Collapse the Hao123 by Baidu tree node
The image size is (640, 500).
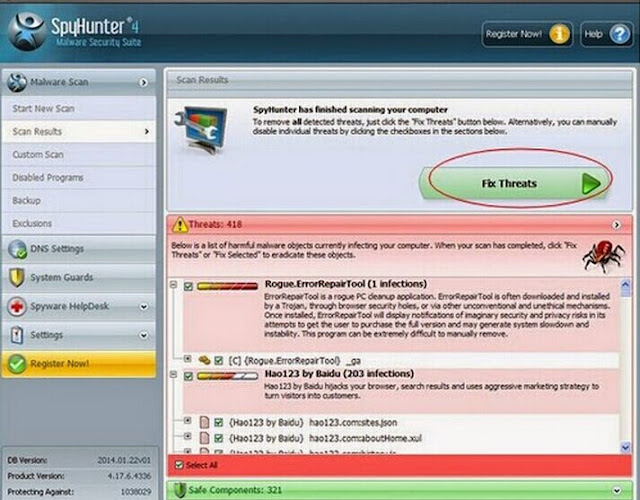pyautogui.click(x=173, y=374)
